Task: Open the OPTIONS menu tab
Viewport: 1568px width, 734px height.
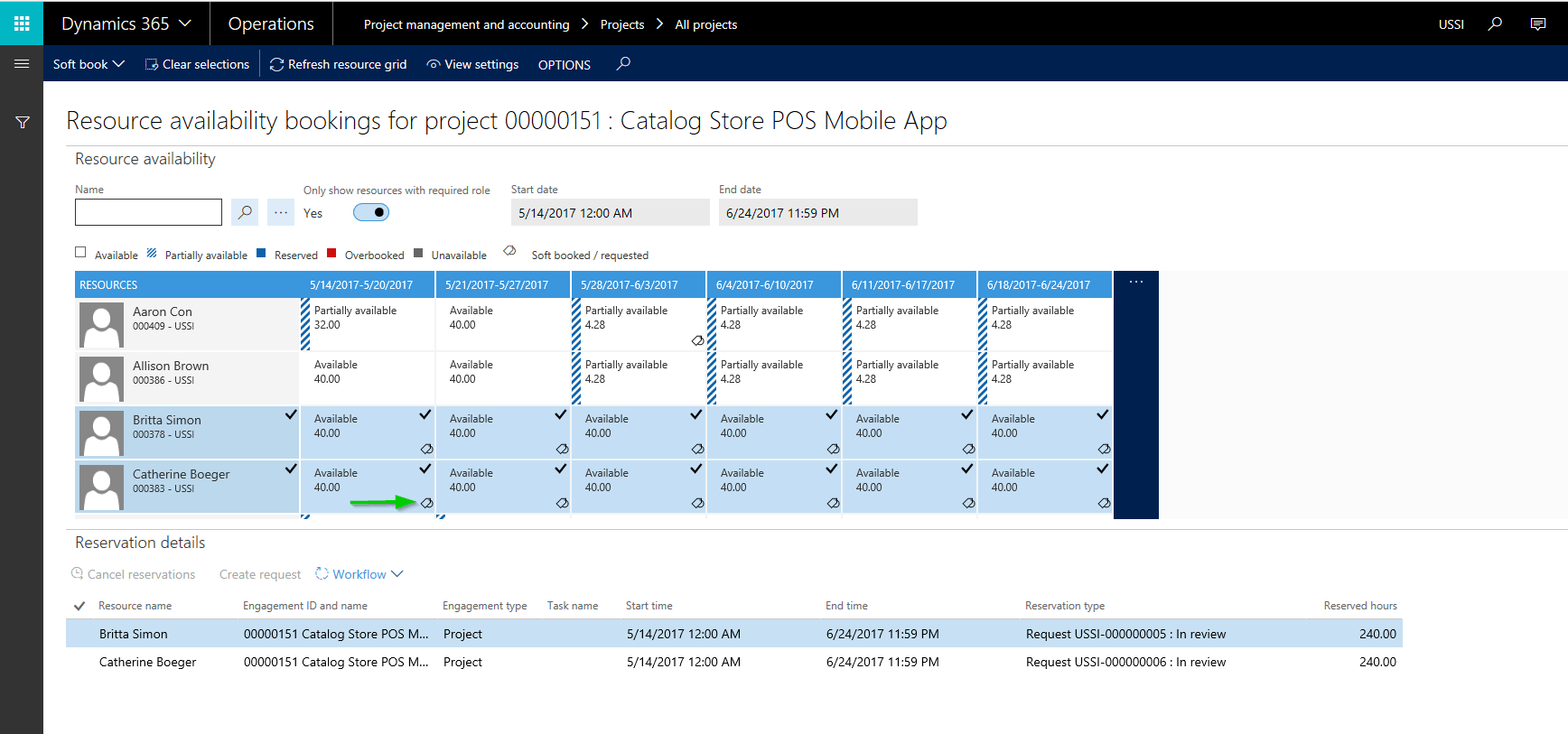Action: (x=564, y=65)
